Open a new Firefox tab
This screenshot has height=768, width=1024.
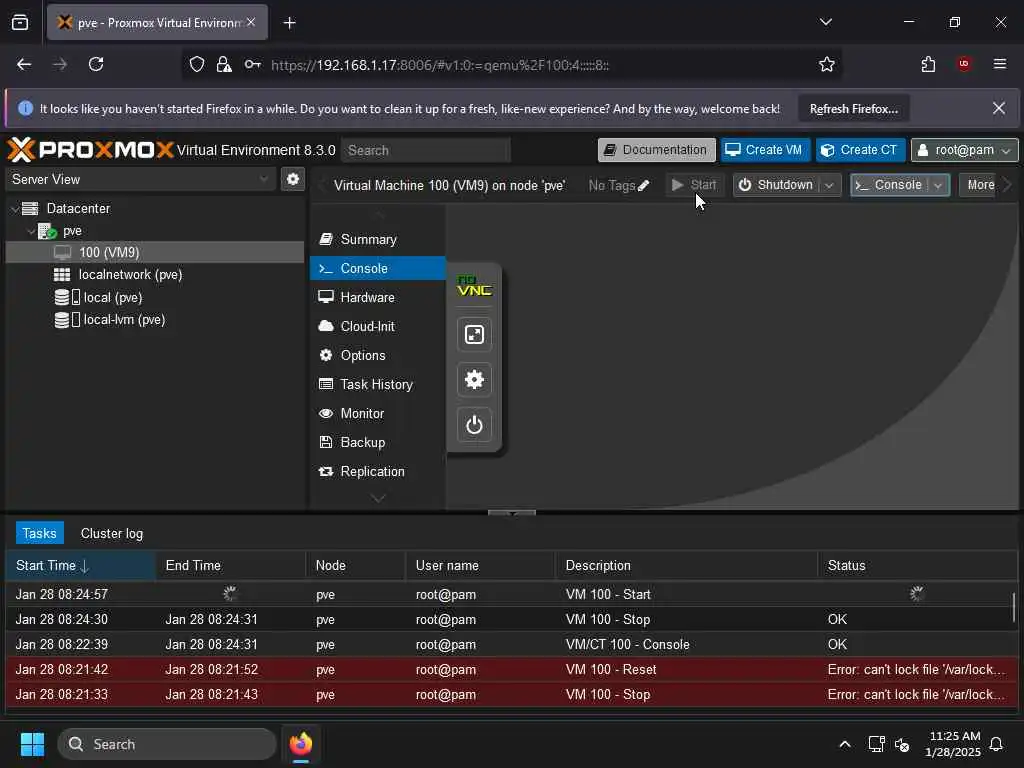coord(289,23)
